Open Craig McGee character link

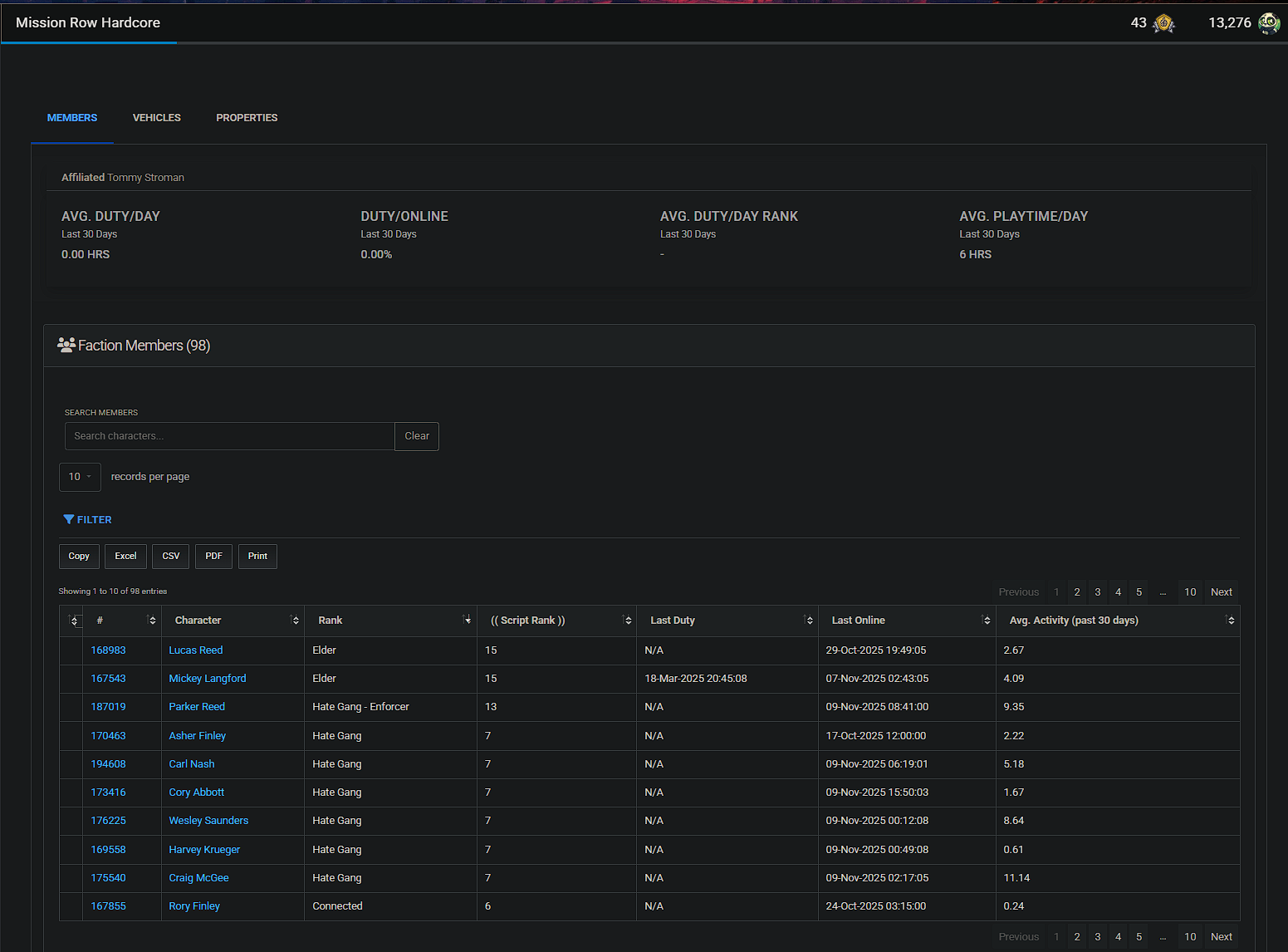tap(198, 878)
